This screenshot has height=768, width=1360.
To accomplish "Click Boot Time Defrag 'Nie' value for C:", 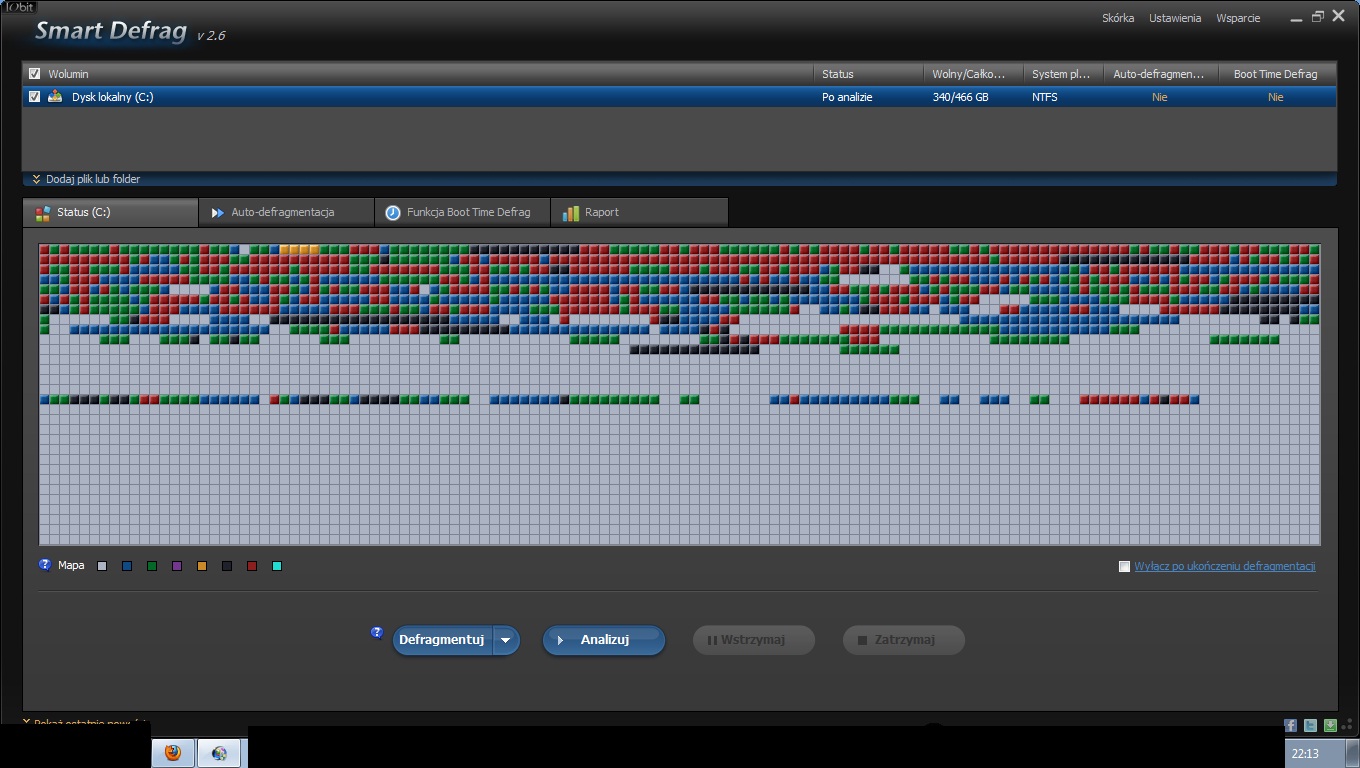I will coord(1276,97).
